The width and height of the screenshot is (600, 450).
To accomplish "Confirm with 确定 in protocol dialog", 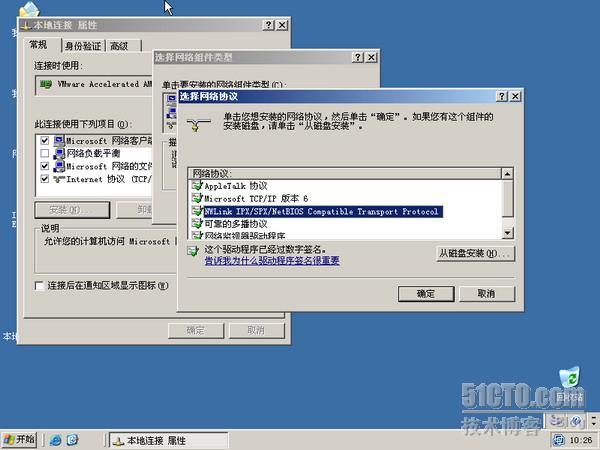I will click(426, 294).
